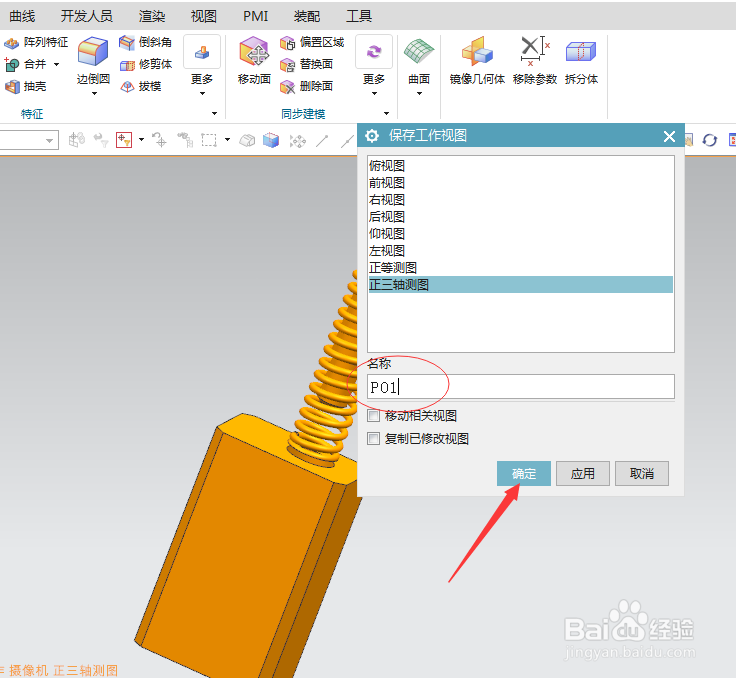Select the Trim Body (修剪体) tool

tap(146, 64)
